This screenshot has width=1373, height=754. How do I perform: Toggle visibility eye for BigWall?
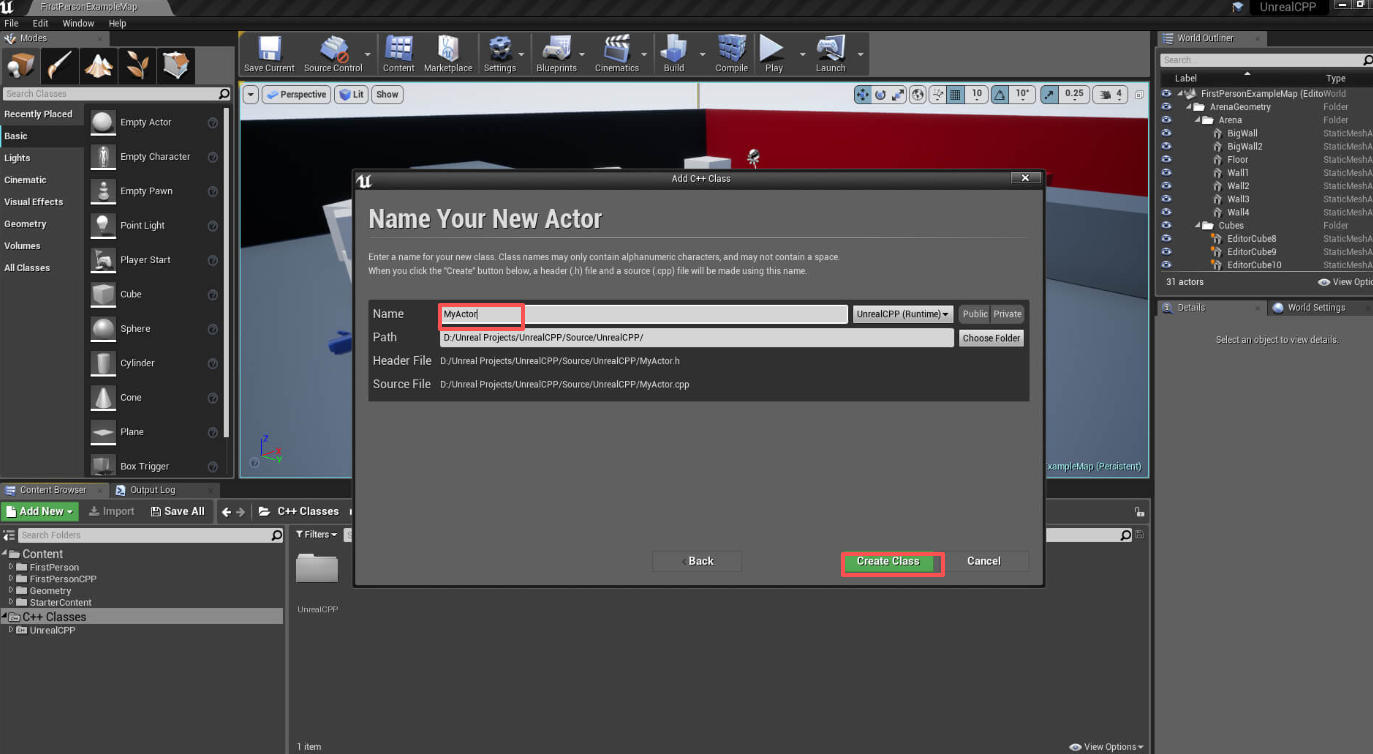[x=1166, y=133]
